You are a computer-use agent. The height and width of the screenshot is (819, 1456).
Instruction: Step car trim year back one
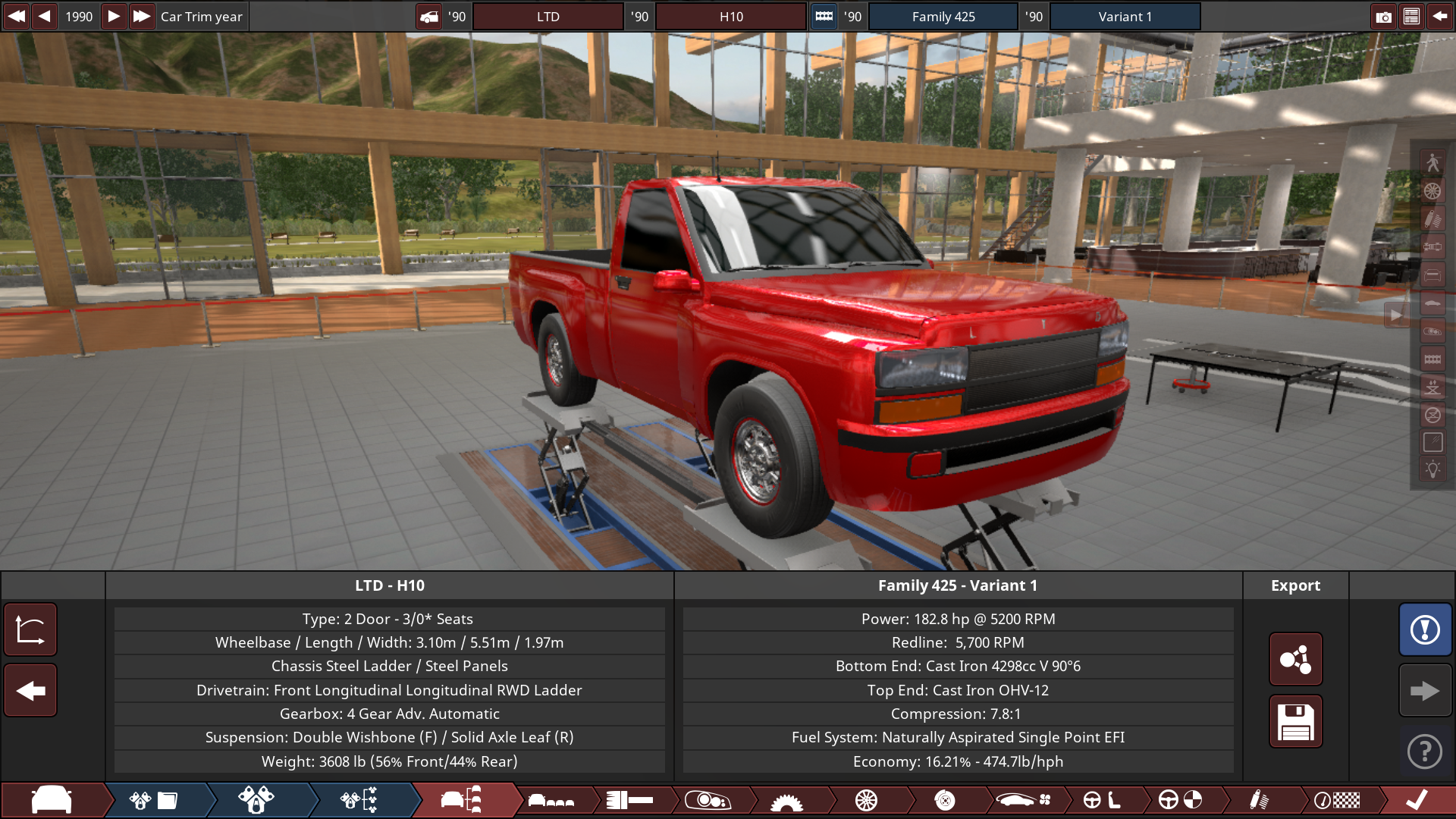(x=45, y=16)
